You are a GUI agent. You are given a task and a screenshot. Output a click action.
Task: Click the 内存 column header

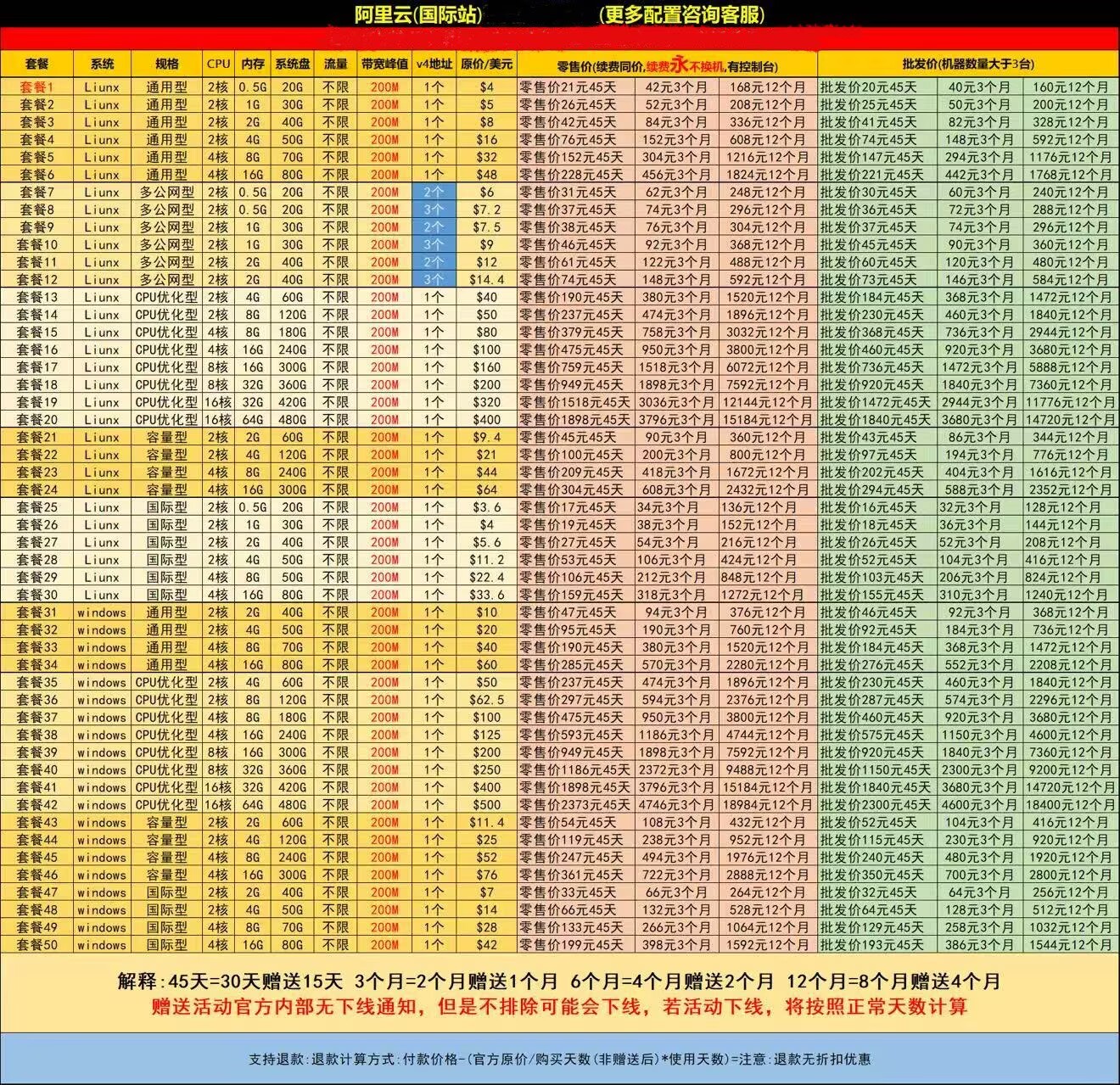point(252,64)
